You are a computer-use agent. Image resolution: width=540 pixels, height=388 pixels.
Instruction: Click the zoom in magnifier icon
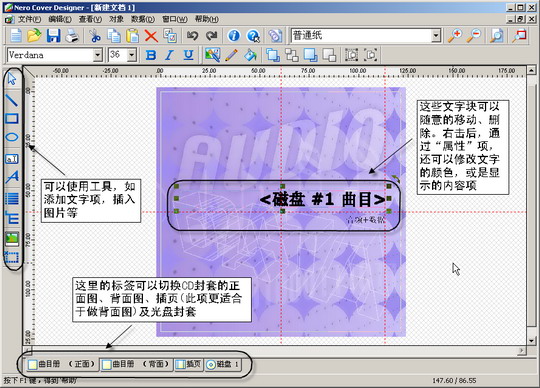coord(455,35)
